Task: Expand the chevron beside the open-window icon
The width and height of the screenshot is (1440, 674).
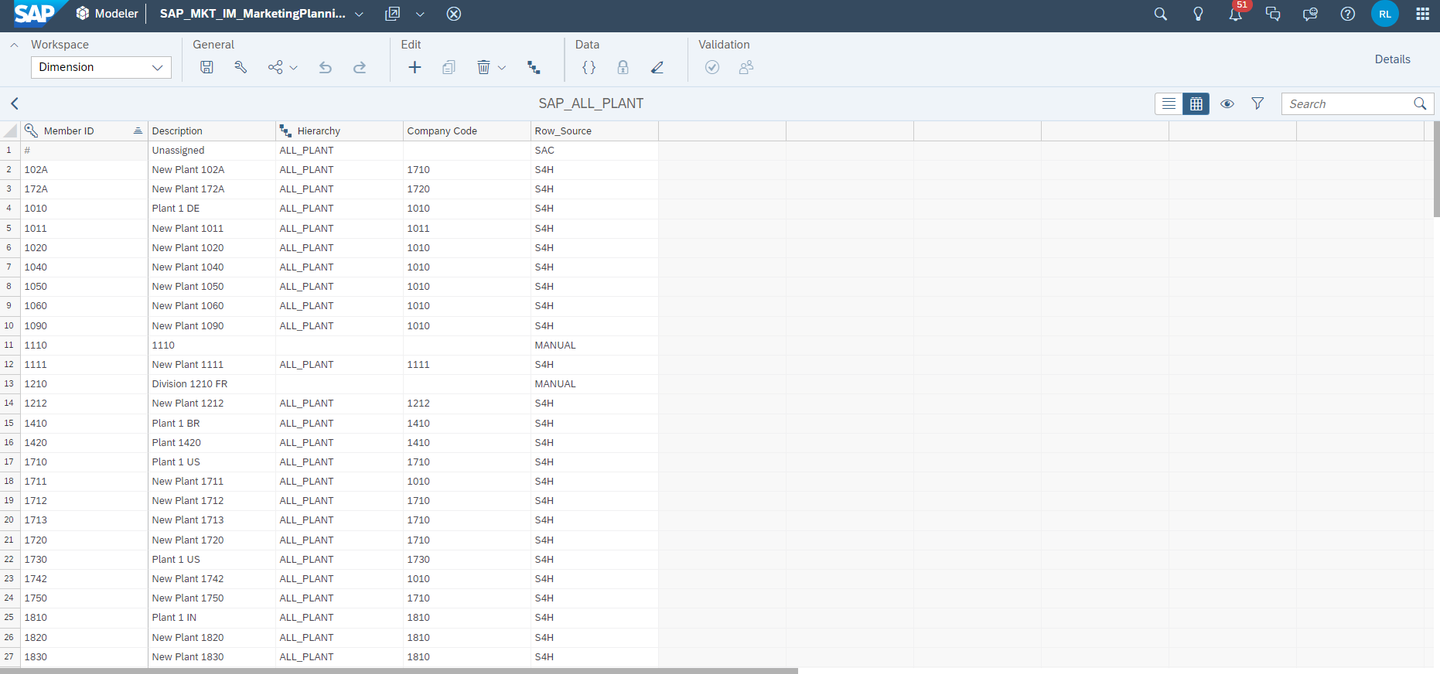Action: [420, 14]
